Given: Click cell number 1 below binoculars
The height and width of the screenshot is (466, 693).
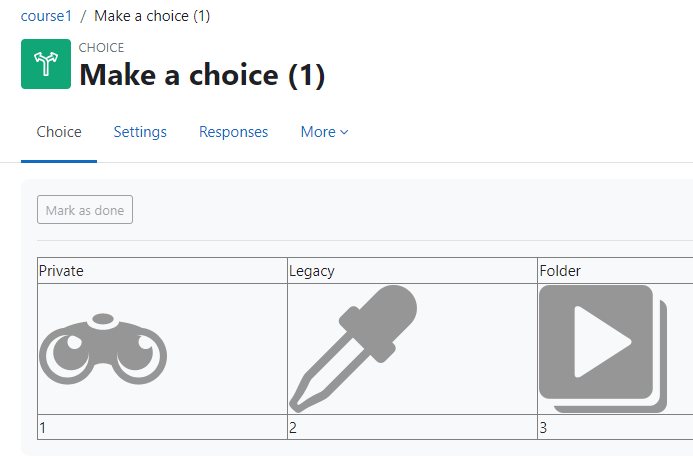Looking at the screenshot, I should pos(162,427).
